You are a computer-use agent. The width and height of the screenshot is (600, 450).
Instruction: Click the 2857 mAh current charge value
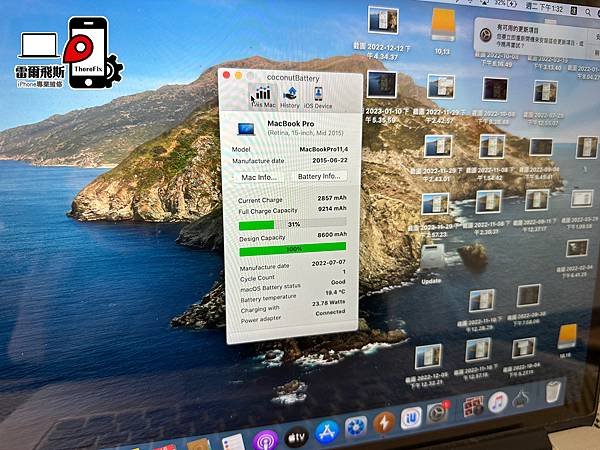(x=331, y=198)
